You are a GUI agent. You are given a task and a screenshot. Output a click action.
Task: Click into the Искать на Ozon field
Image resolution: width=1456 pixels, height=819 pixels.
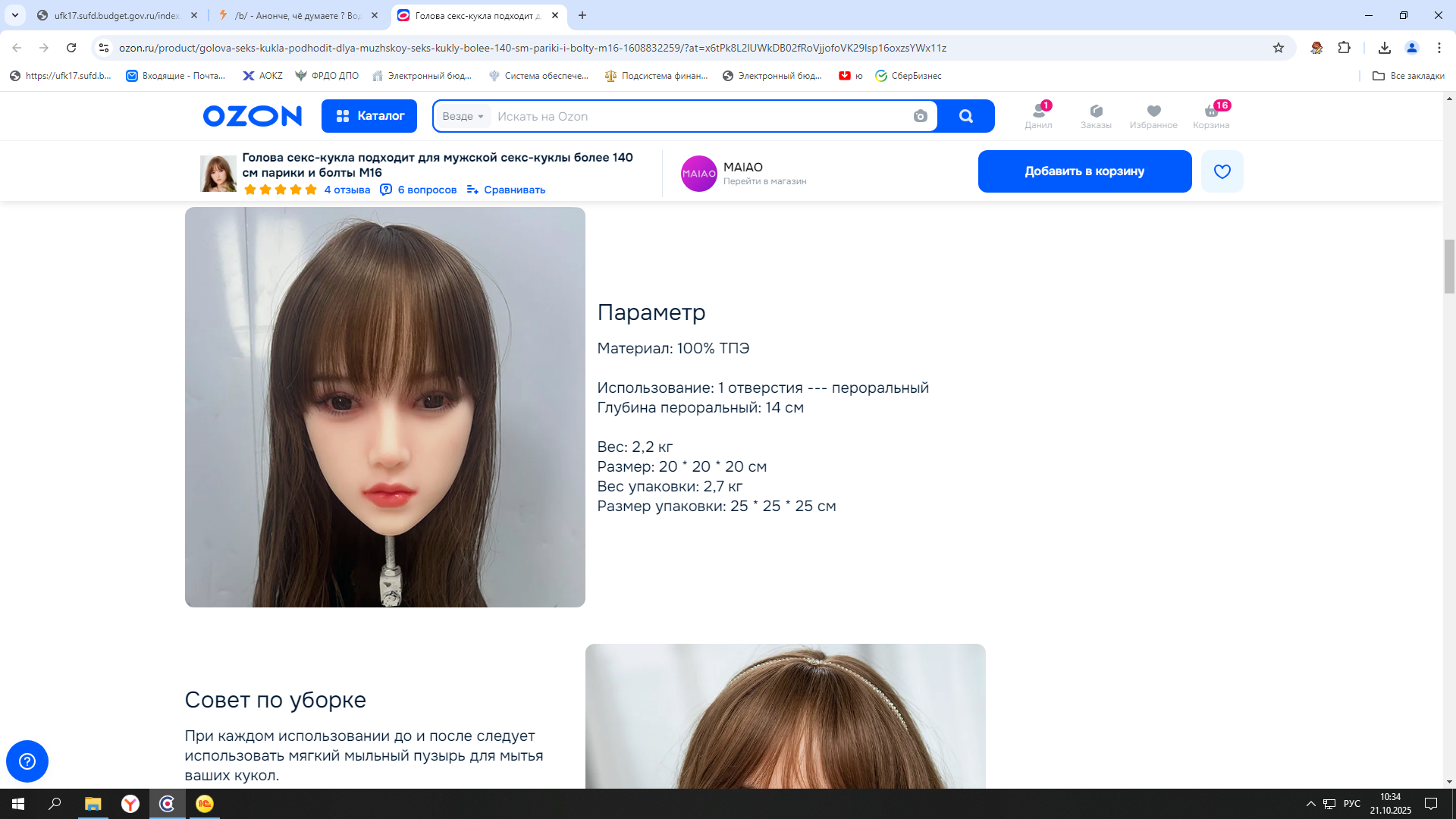click(x=698, y=116)
